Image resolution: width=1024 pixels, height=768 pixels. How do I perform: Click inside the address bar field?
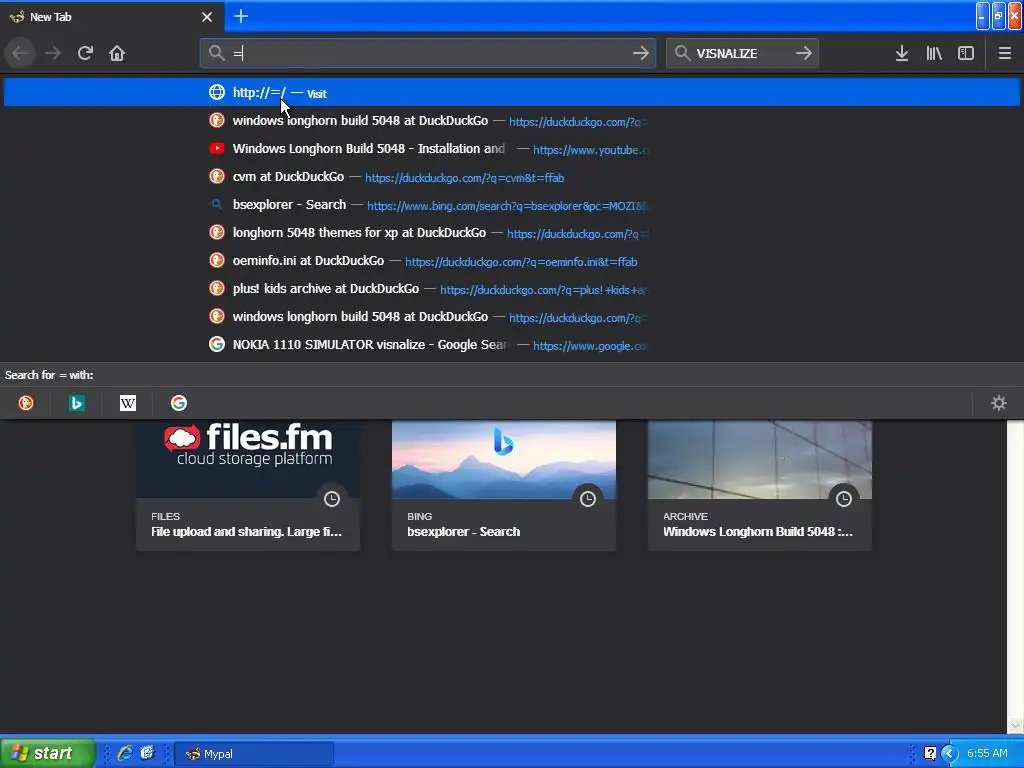coord(428,53)
